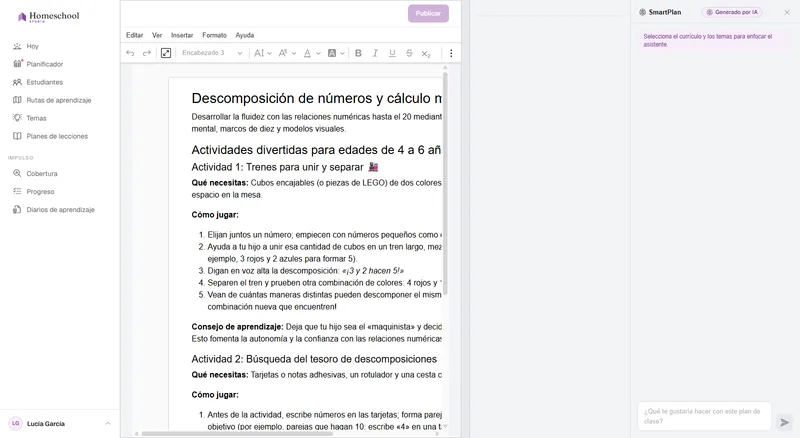This screenshot has height=438, width=800.
Task: Open the Encabezado 3 style dropdown
Action: pos(212,53)
